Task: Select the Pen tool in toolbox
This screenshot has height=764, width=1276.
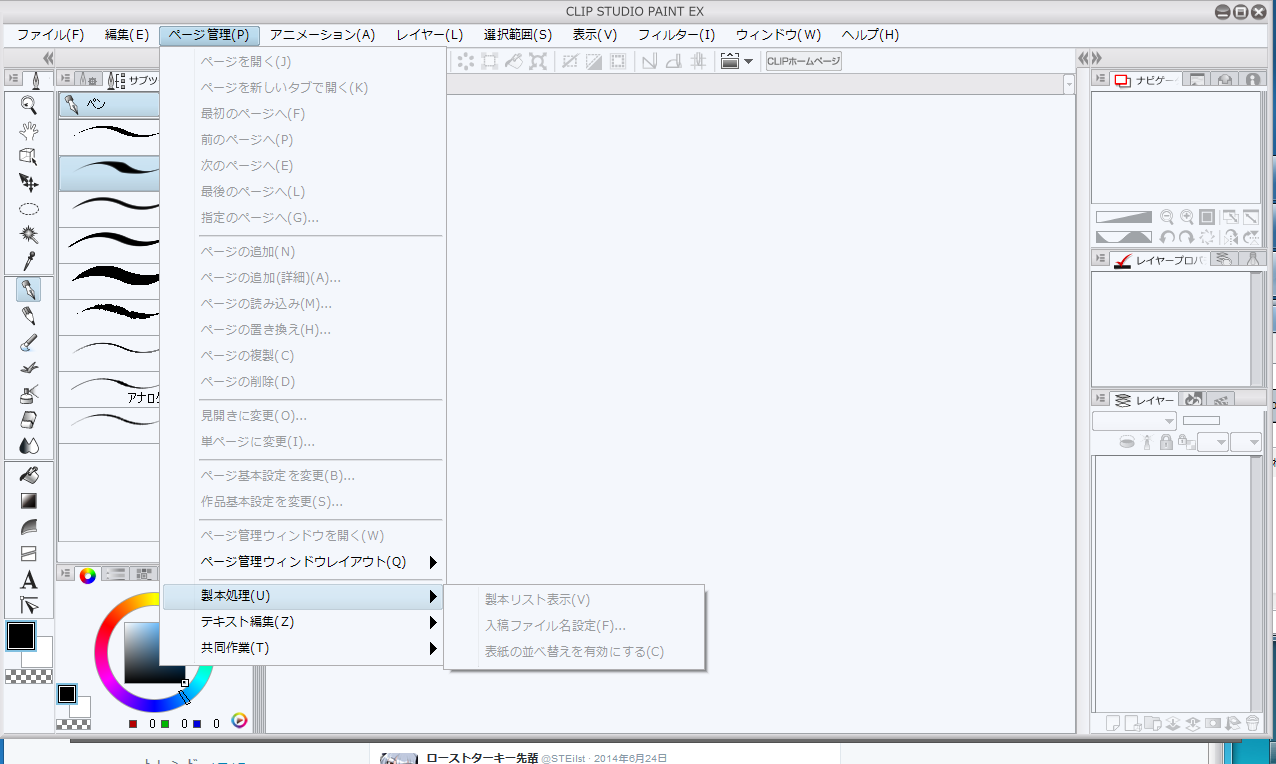Action: pos(29,290)
